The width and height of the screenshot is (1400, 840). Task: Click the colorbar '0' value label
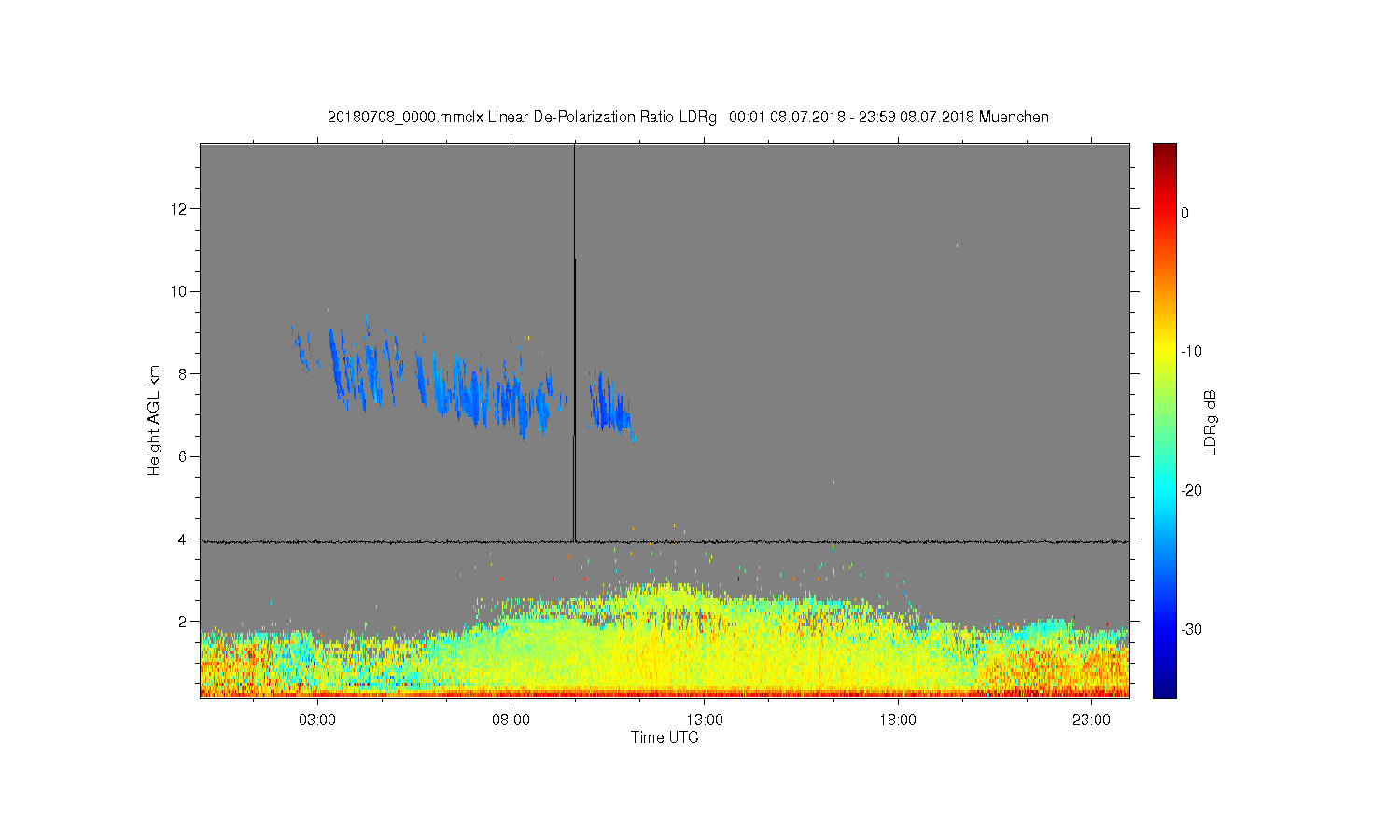click(x=1185, y=213)
